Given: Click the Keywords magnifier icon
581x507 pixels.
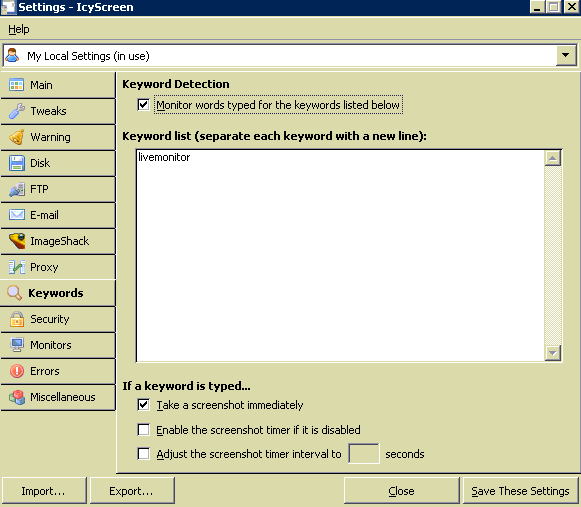Looking at the screenshot, I should 14,293.
